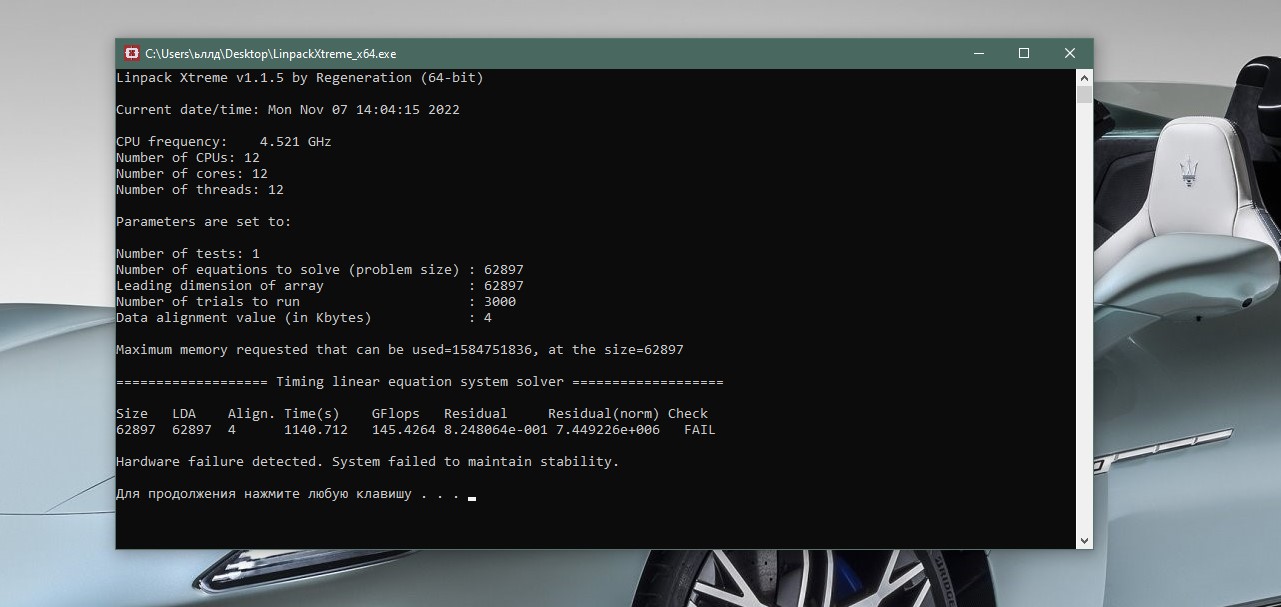Viewport: 1281px width, 607px height.
Task: Click the residual value 8.248064e-001
Action: click(x=496, y=430)
